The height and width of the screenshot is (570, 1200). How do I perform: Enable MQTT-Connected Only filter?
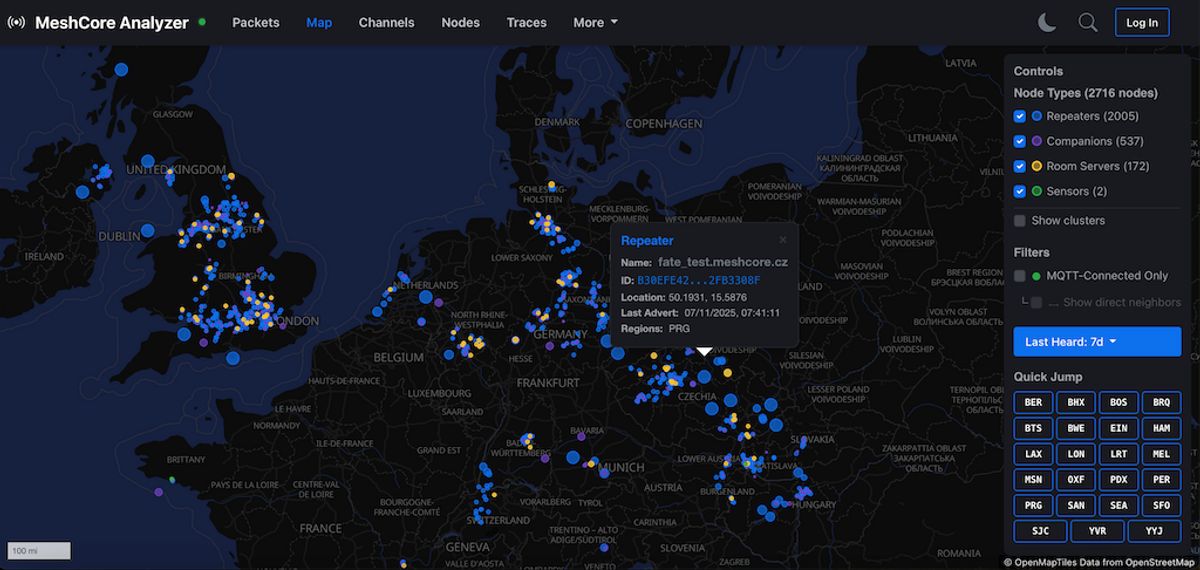click(x=1020, y=276)
